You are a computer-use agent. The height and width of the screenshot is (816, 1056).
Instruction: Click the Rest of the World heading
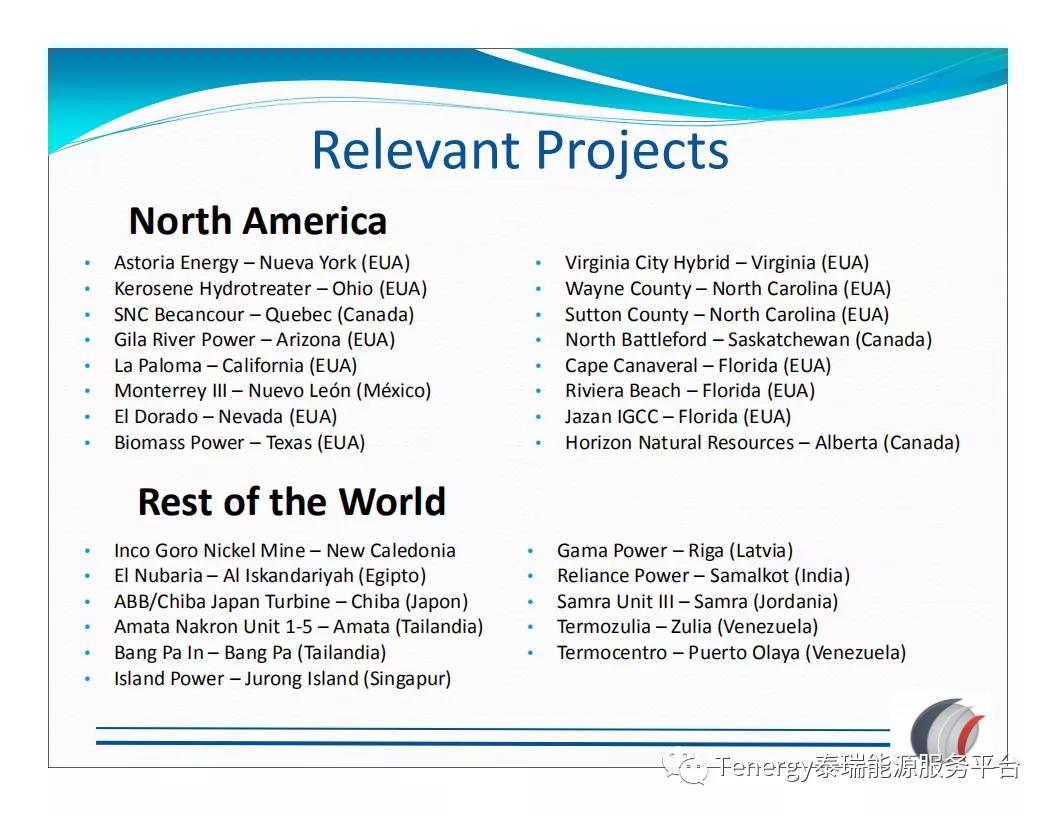coord(291,502)
